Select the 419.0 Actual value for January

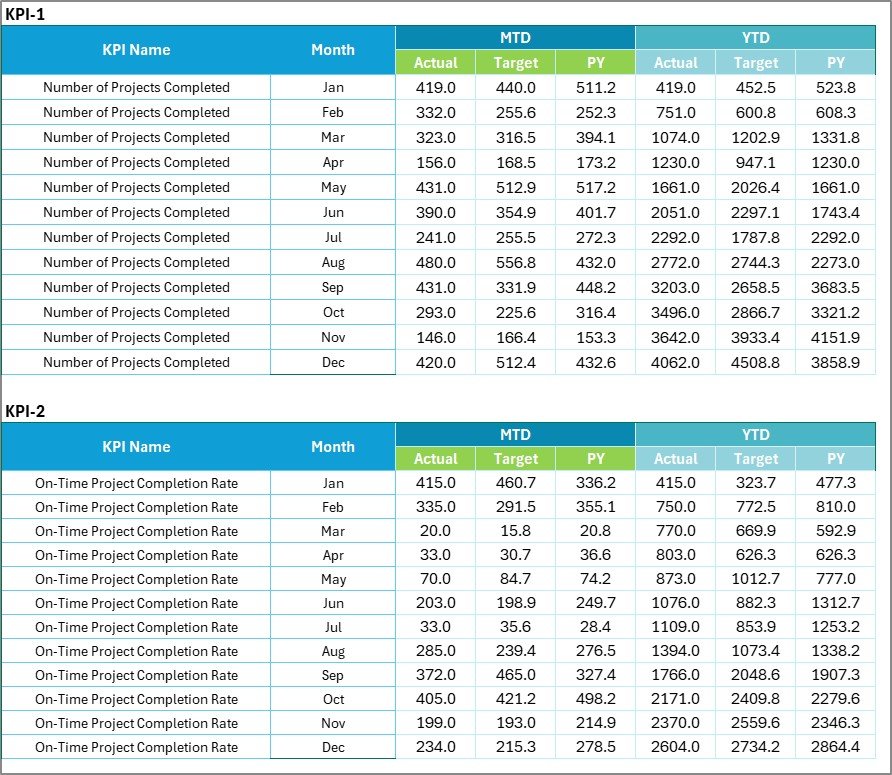[436, 87]
